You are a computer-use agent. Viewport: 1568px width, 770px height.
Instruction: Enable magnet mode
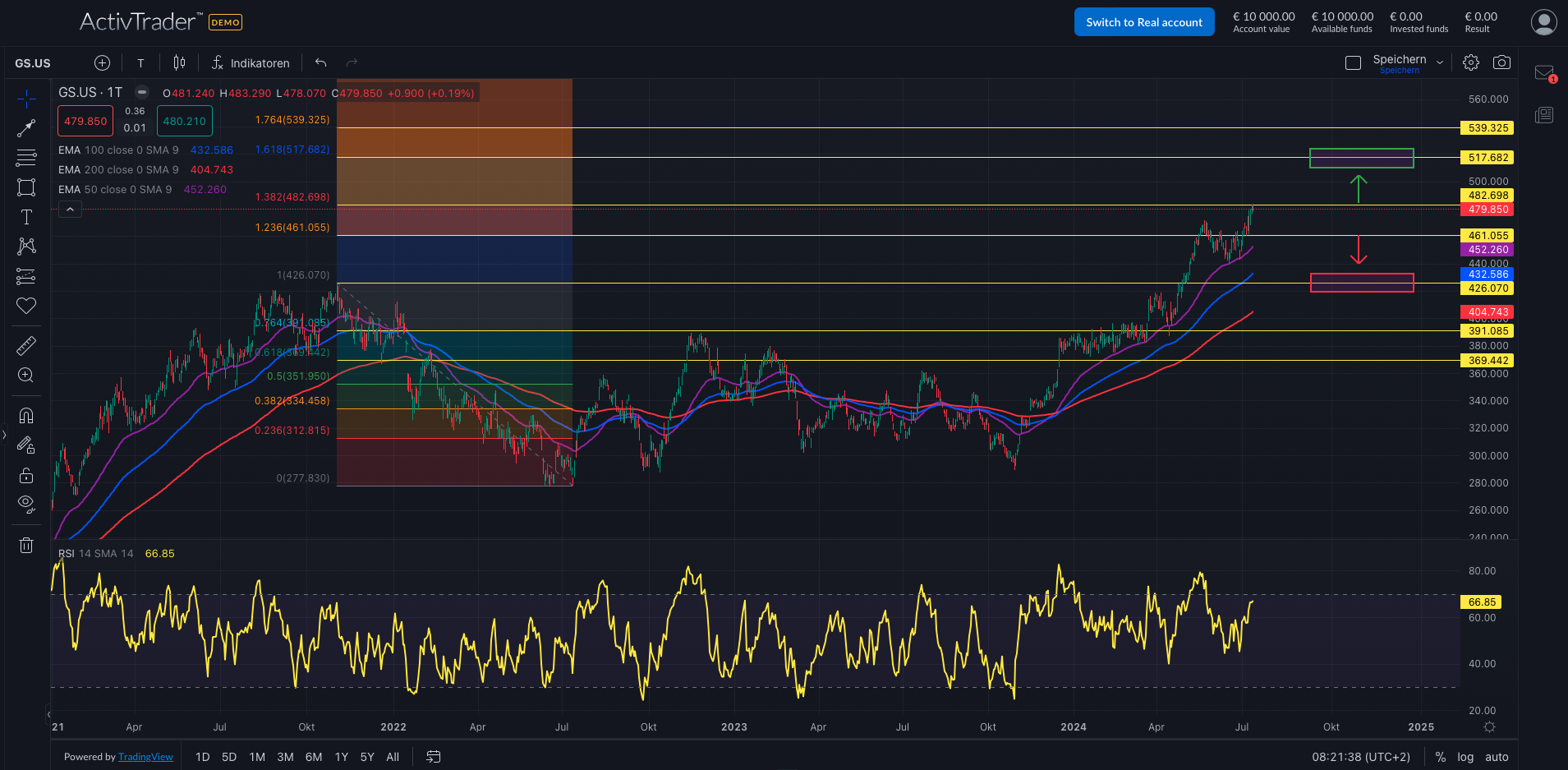coord(26,415)
